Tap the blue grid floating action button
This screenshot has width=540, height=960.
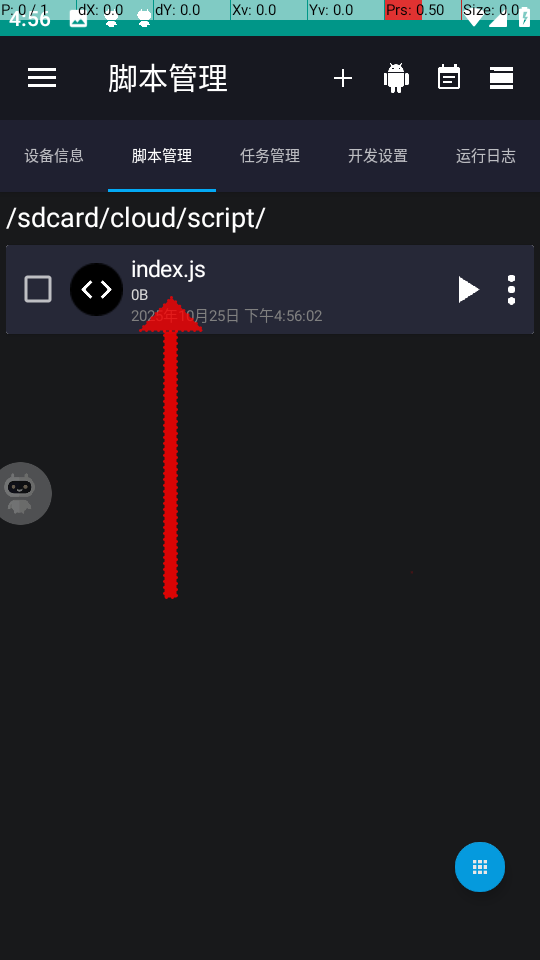point(480,867)
